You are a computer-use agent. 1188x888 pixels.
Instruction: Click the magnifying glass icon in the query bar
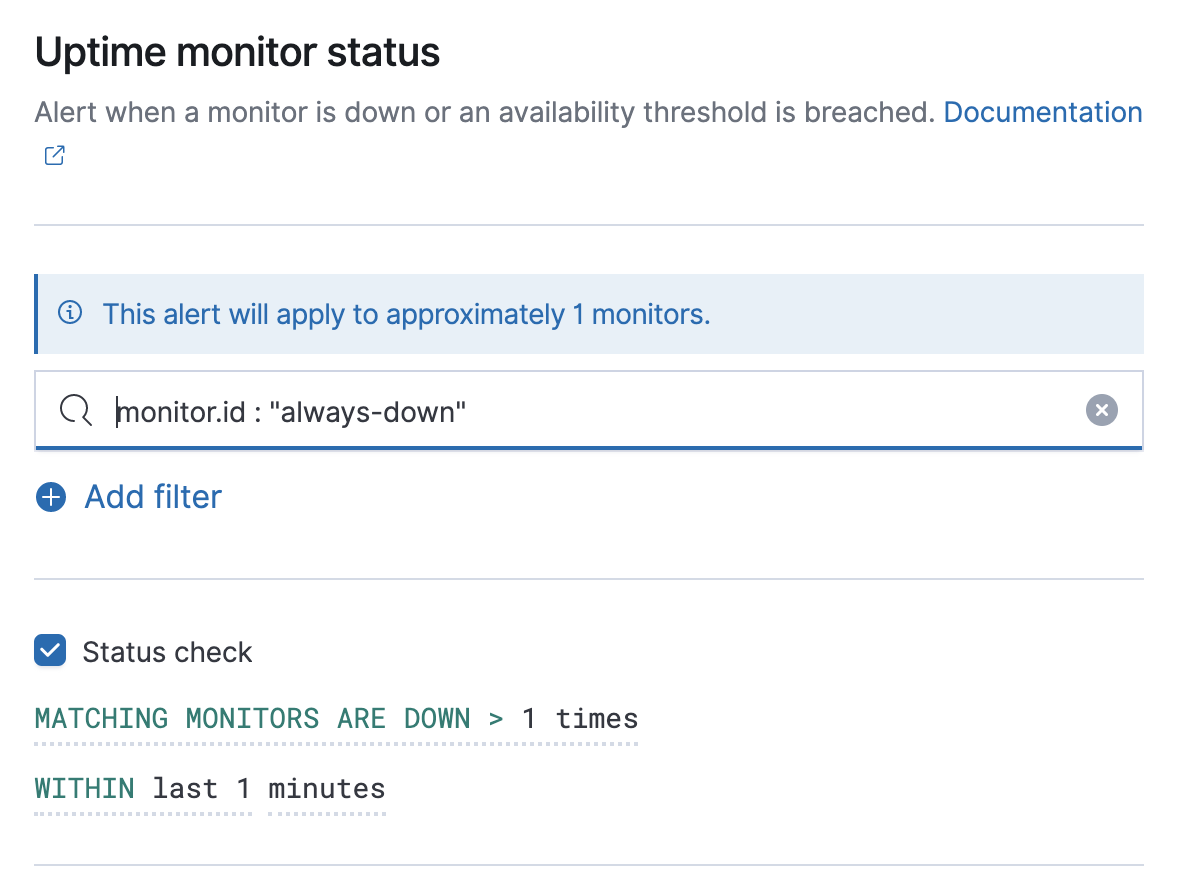coord(75,410)
